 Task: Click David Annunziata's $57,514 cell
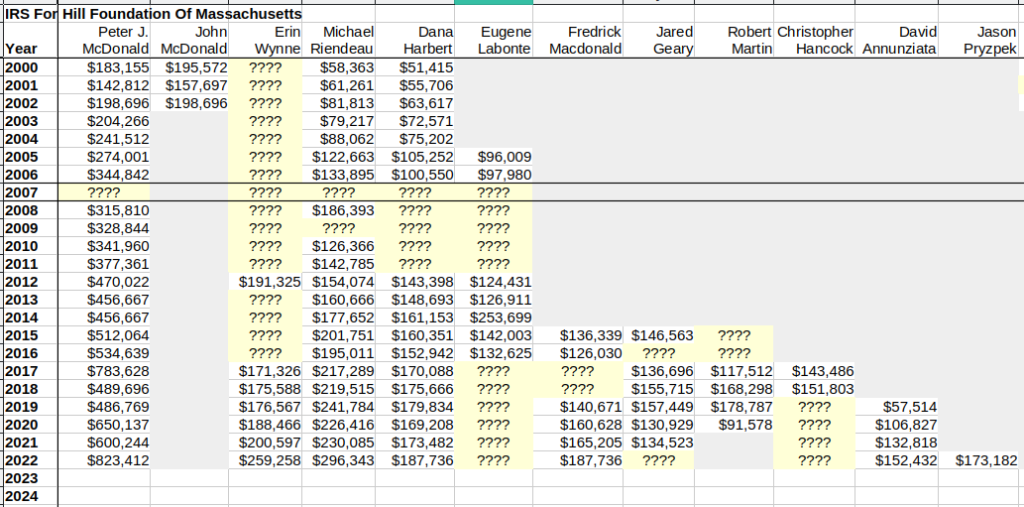point(899,407)
